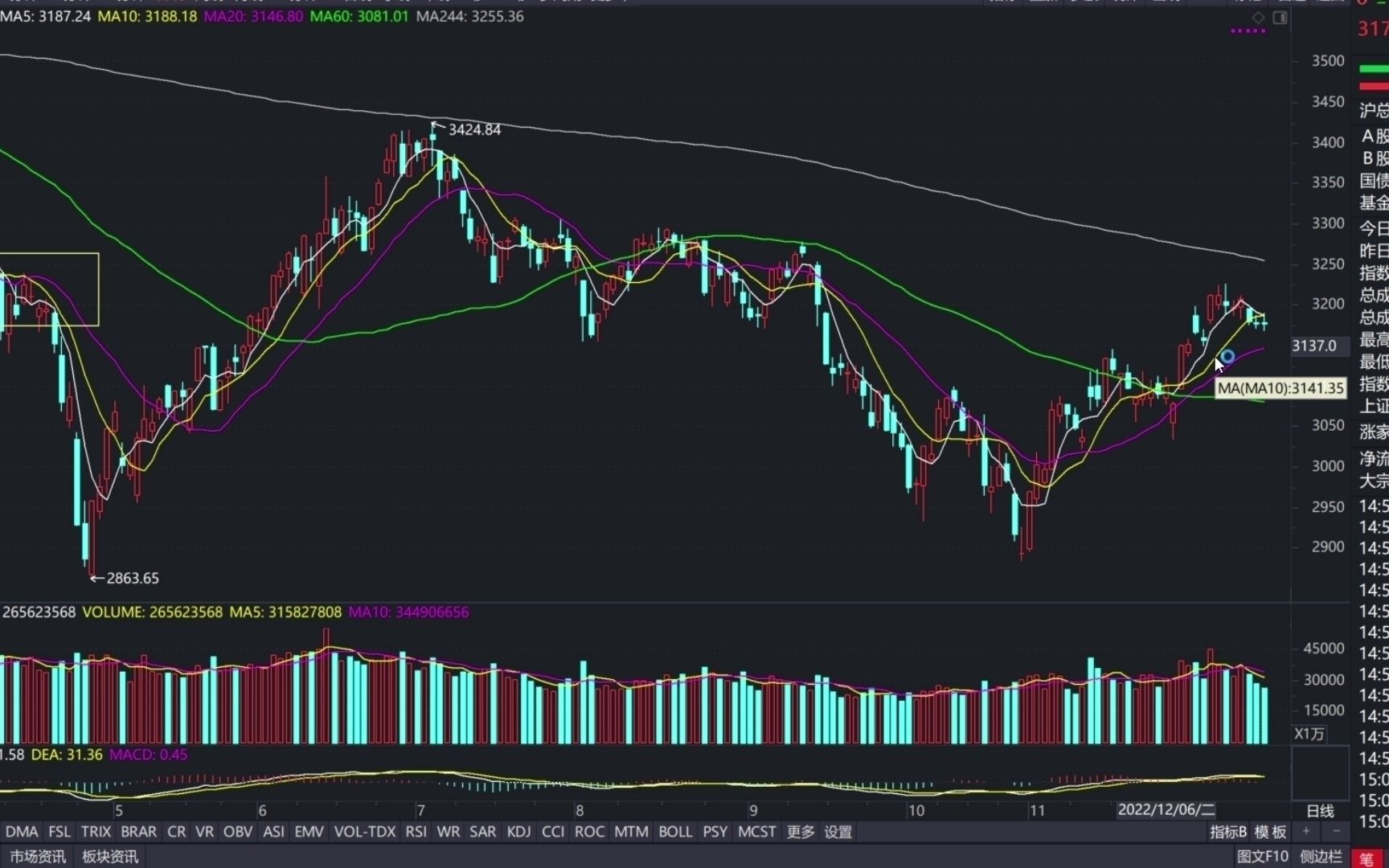Select the EMV indicator tab
The image size is (1389, 868).
pyautogui.click(x=309, y=832)
